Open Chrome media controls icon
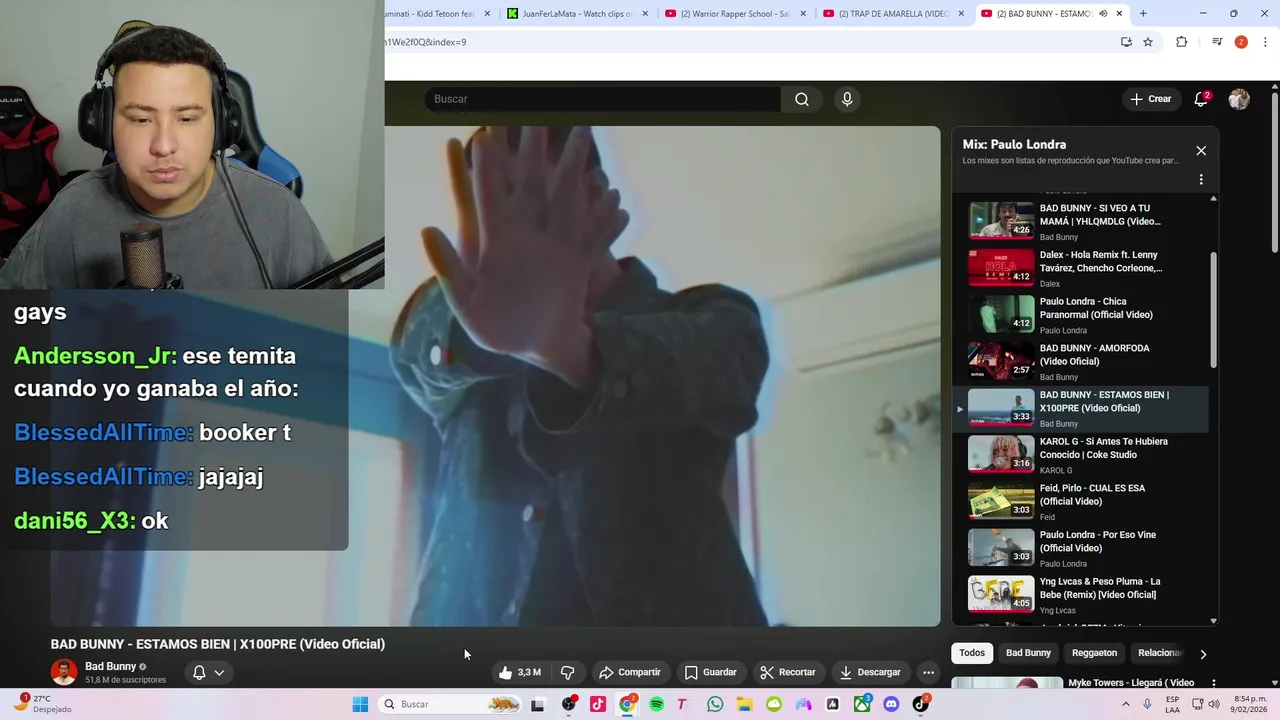Image resolution: width=1280 pixels, height=720 pixels. coord(1217,42)
